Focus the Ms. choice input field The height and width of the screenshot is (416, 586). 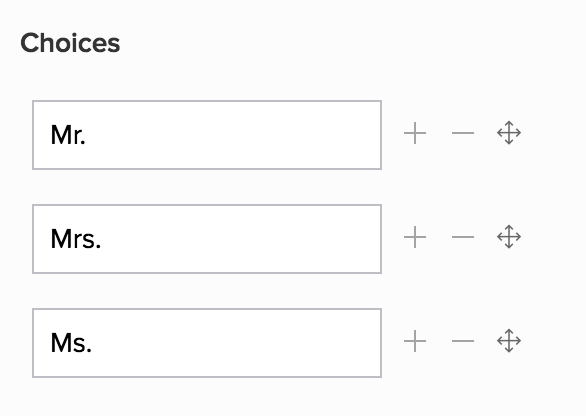coord(207,343)
